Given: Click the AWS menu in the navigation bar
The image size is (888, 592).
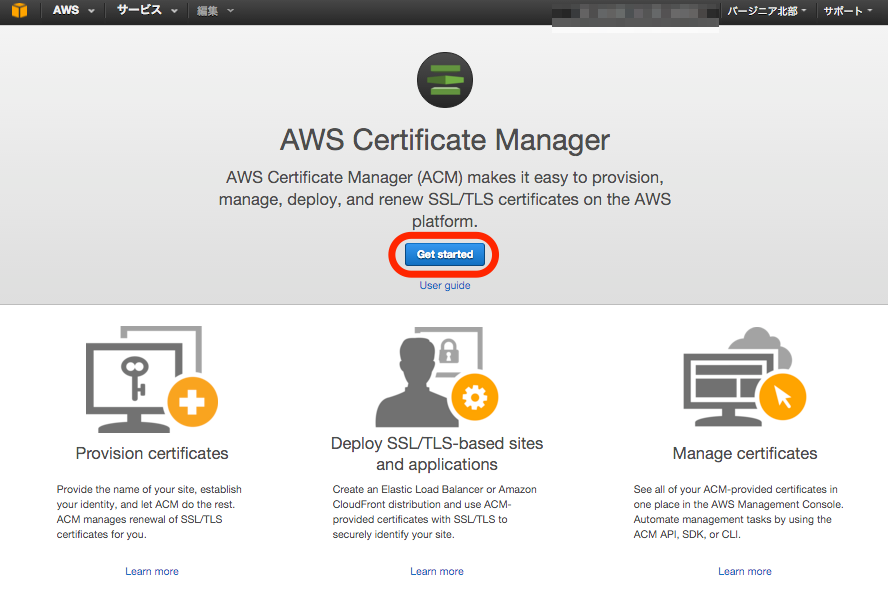Looking at the screenshot, I should coord(64,11).
